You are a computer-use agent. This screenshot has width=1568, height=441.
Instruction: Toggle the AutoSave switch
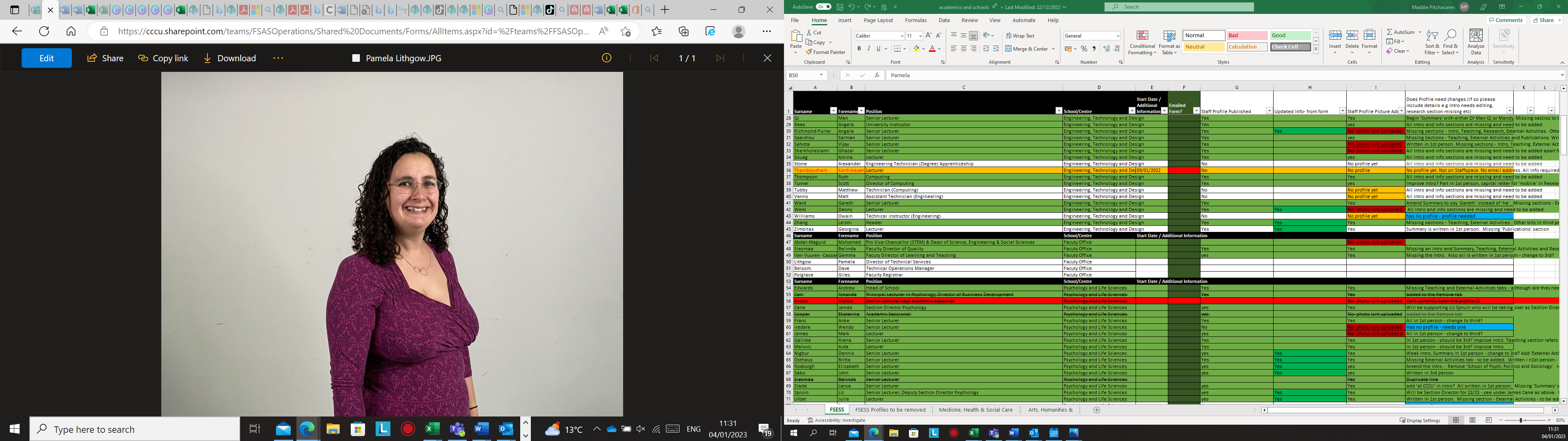coord(823,7)
